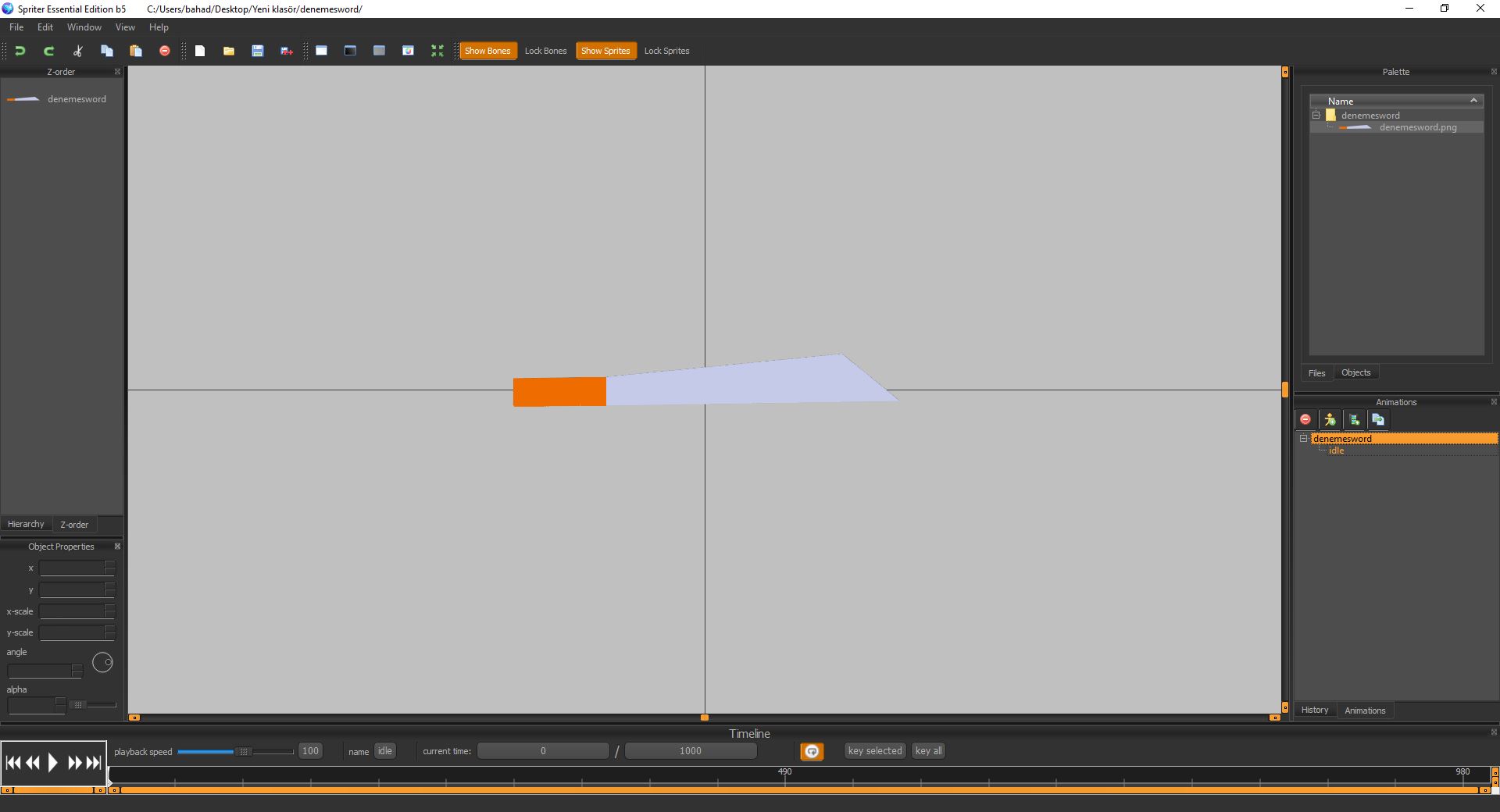Click the current time field showing 0
This screenshot has width=1500, height=812.
543,751
